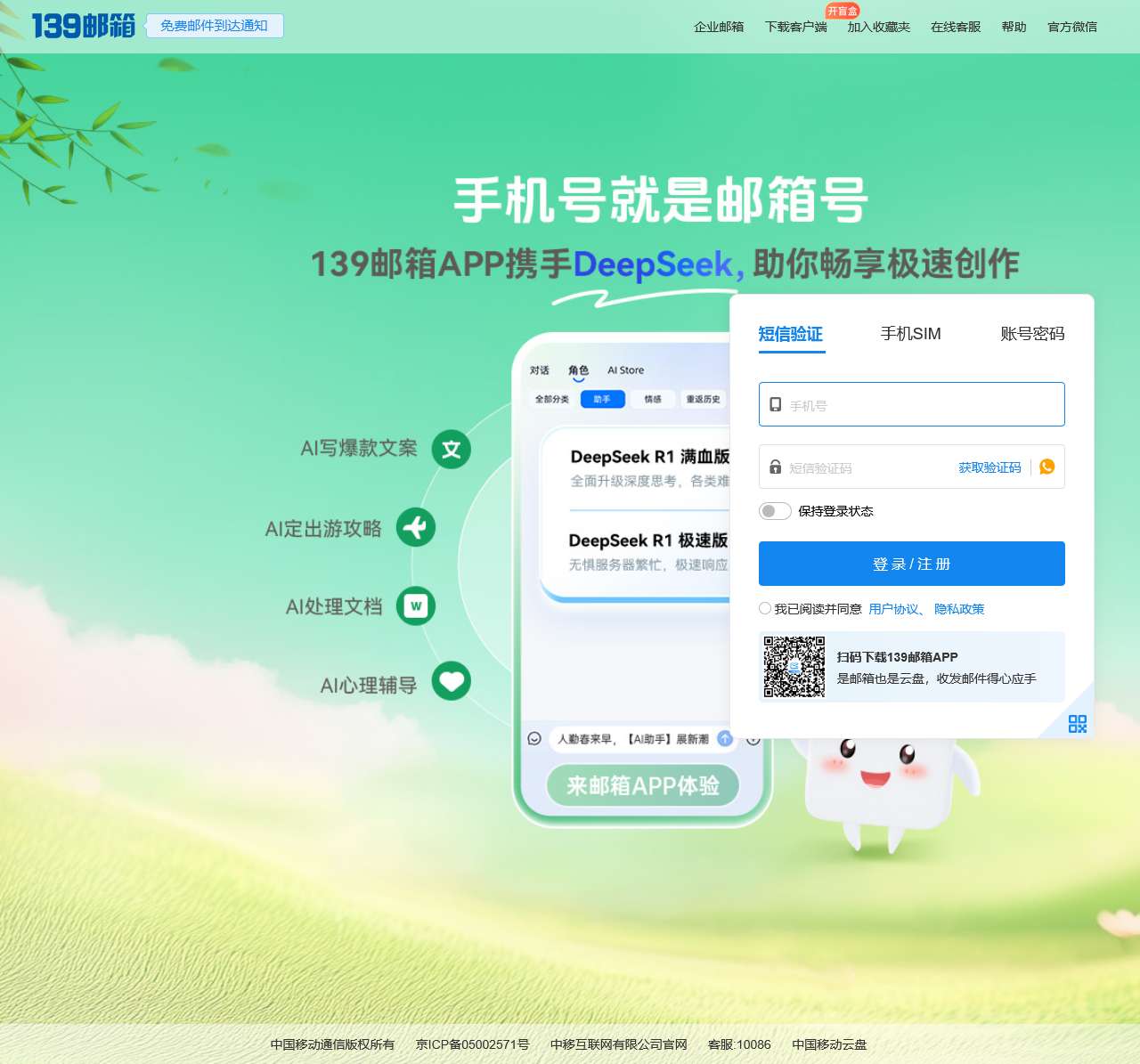Select the 短信验证 tab
The height and width of the screenshot is (1064, 1140).
(x=791, y=334)
